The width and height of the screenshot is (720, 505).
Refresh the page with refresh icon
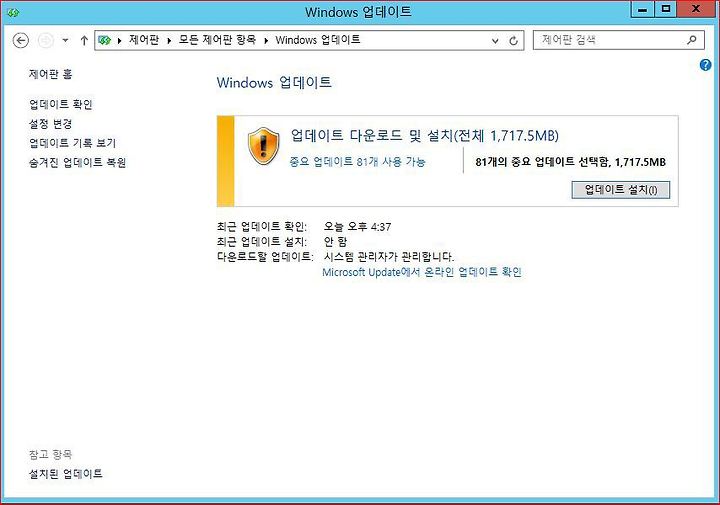[513, 41]
